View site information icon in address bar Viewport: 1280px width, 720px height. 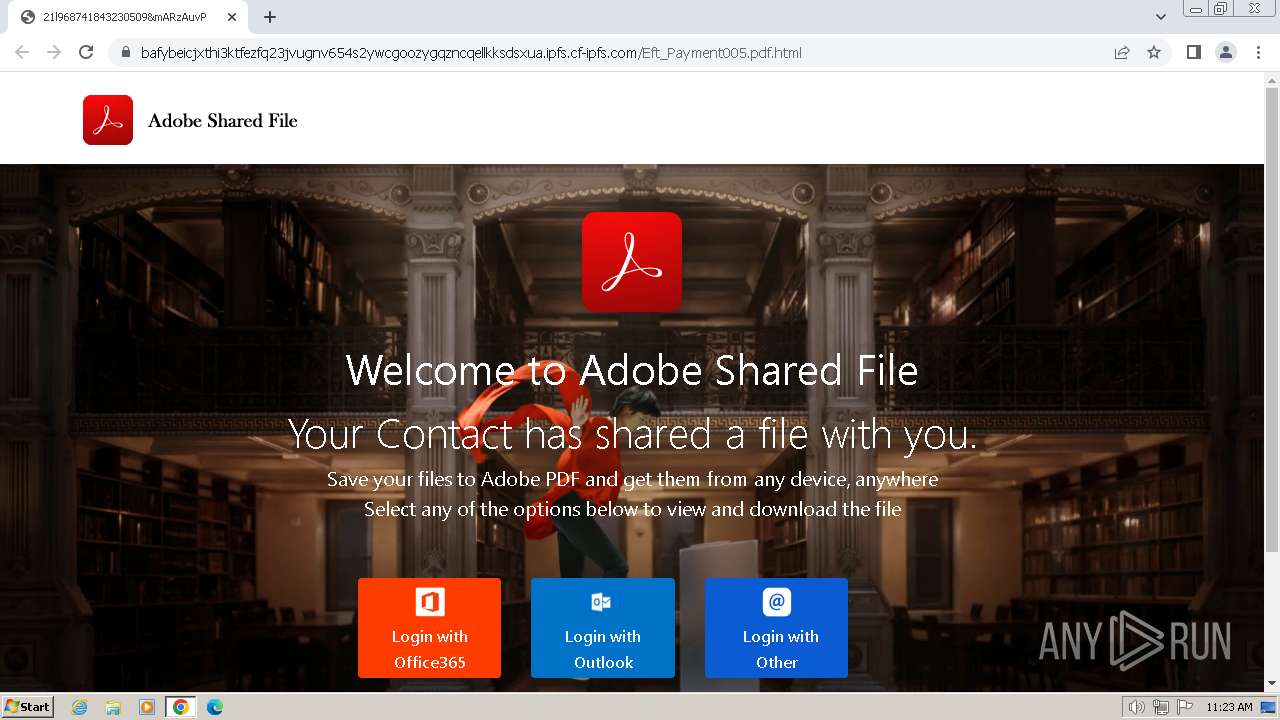point(125,53)
